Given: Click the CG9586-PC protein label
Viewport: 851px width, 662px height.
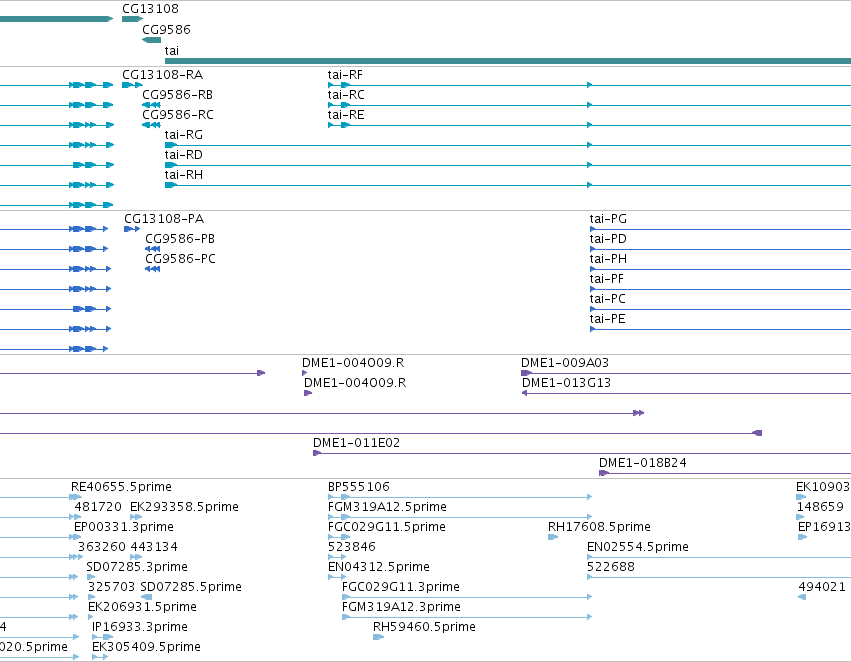Looking at the screenshot, I should point(180,259).
